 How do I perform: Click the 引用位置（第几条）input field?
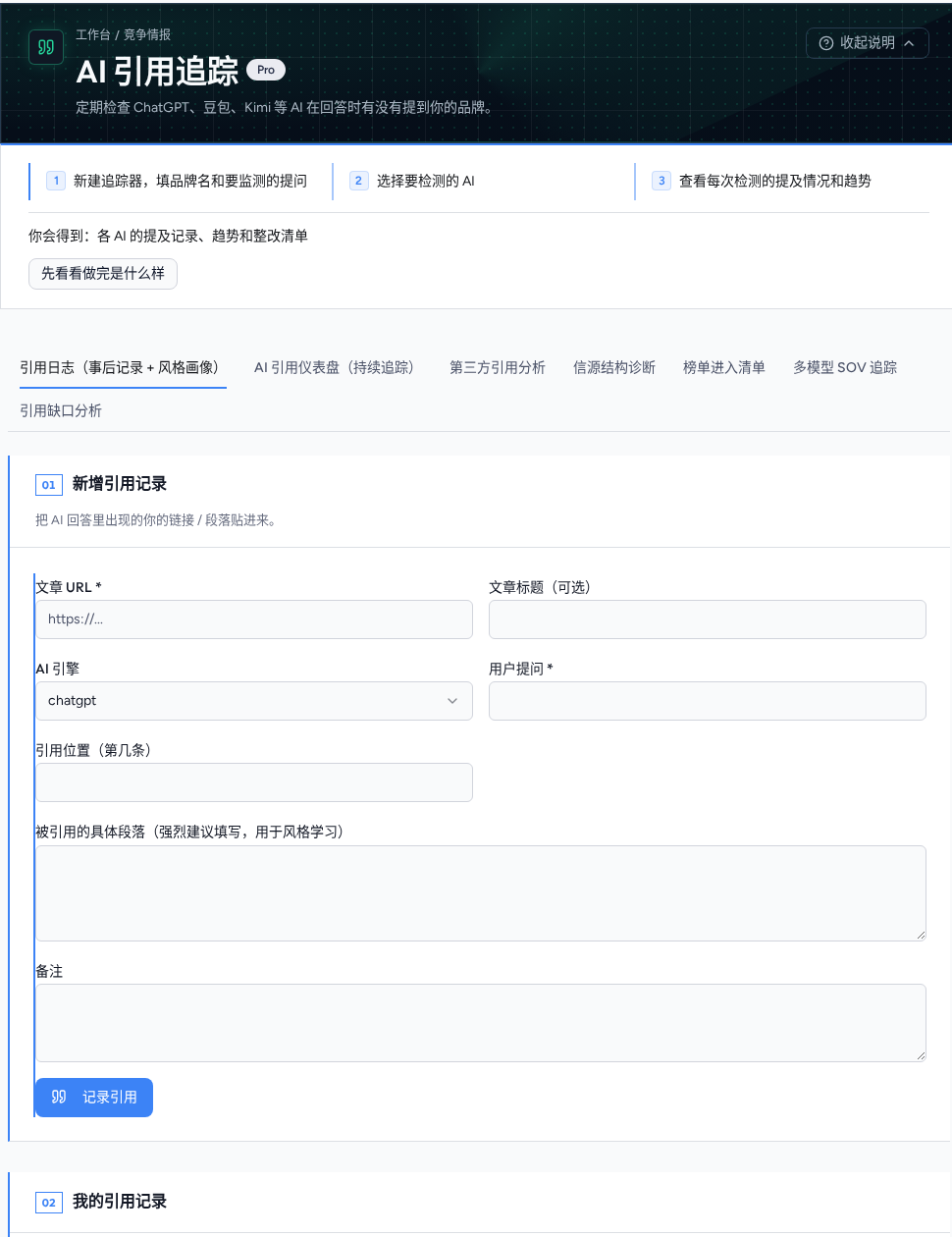coord(254,782)
